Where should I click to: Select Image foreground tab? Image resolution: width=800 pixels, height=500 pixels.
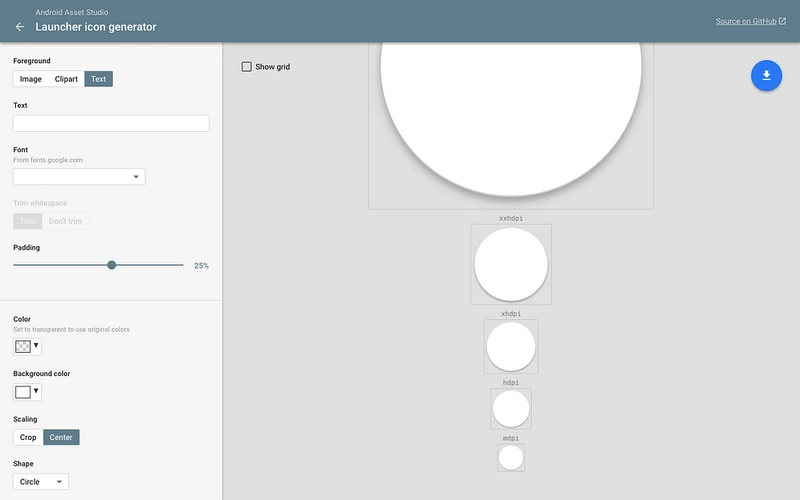(31, 79)
